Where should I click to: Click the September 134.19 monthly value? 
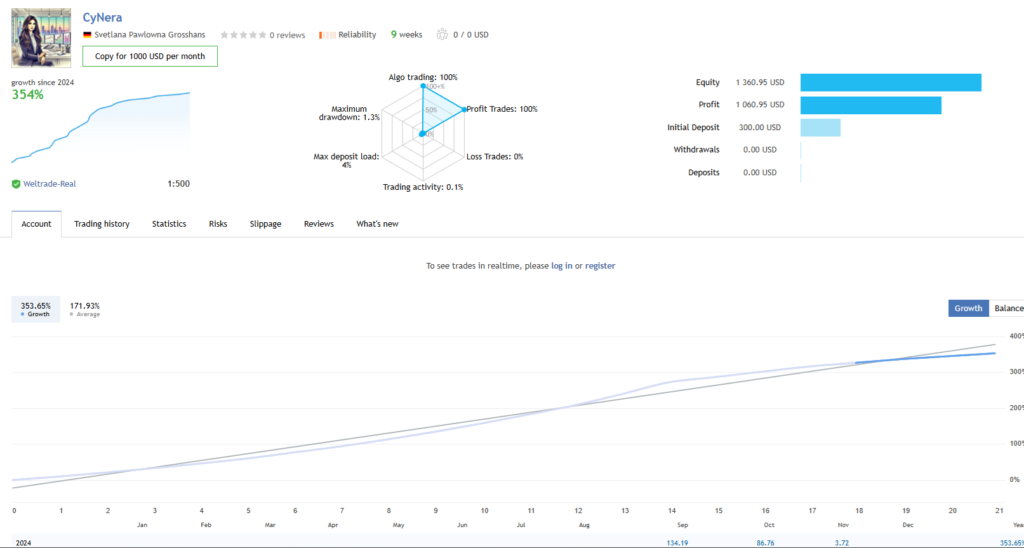pos(680,541)
